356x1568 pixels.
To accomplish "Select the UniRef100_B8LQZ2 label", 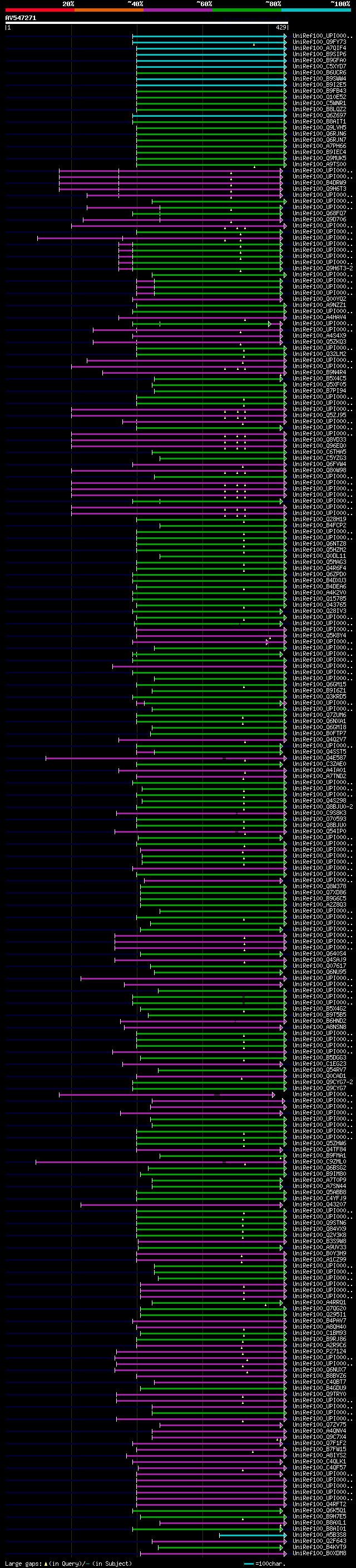I will pos(319,109).
